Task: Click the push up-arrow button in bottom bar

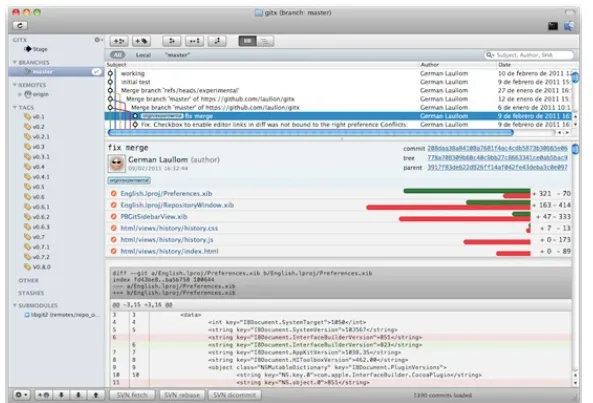Action: pos(96,395)
